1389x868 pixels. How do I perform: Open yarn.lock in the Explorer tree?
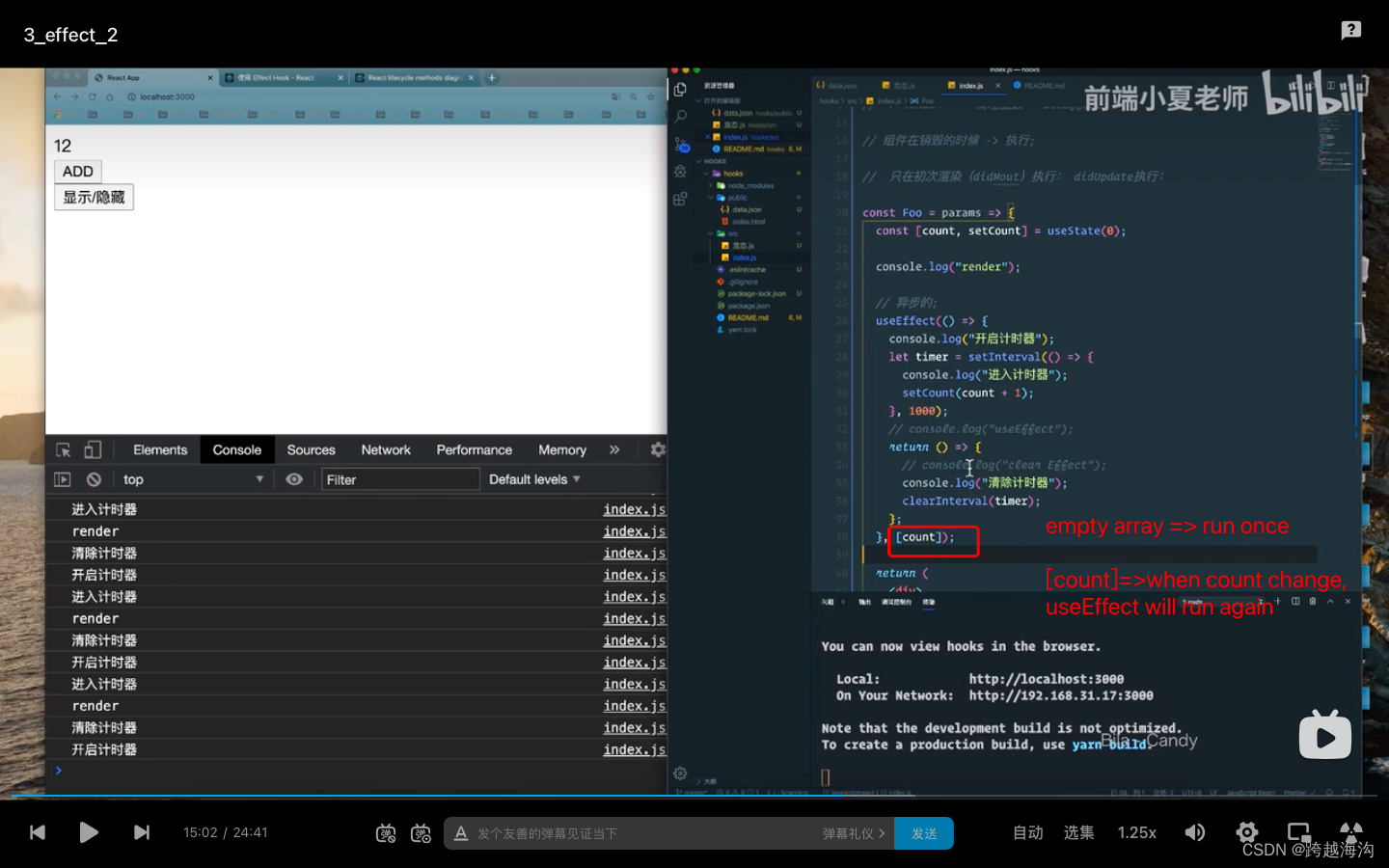coord(739,330)
